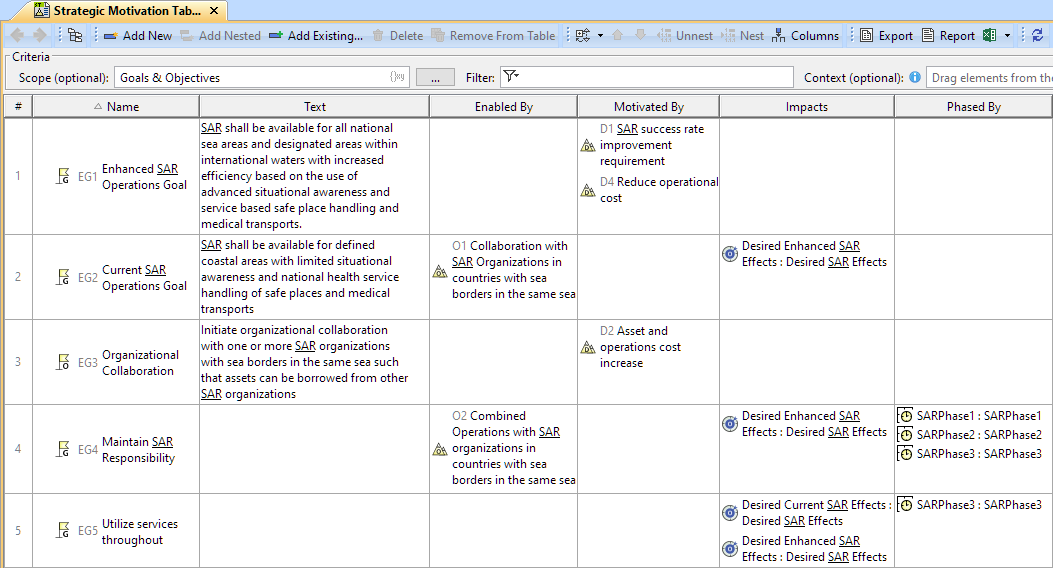1053x568 pixels.
Task: Open the Columns chooser
Action: tap(805, 35)
